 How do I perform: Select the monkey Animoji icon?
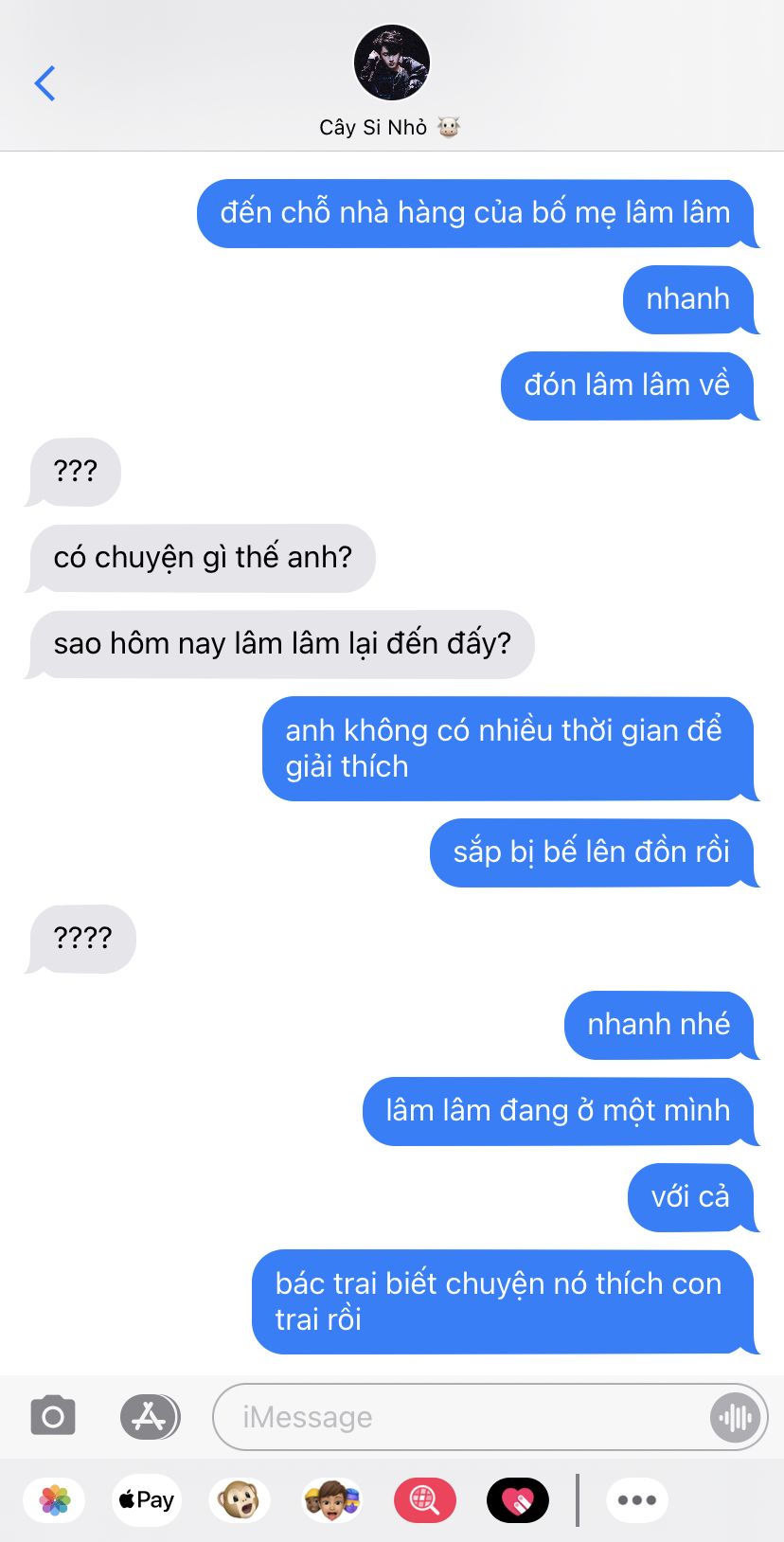coord(240,1500)
